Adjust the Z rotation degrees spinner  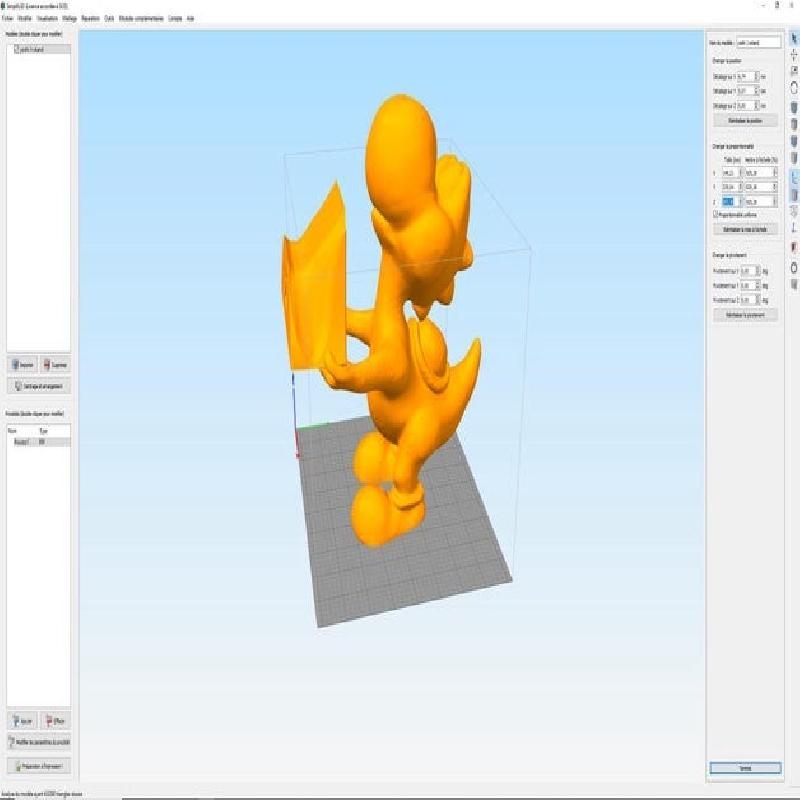pyautogui.click(x=758, y=300)
